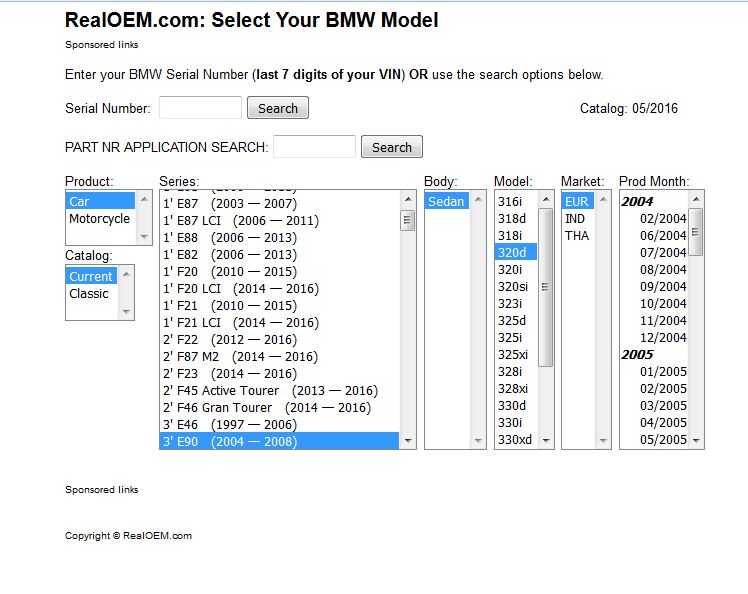
Task: Select Classic in the Catalog list
Action: point(91,293)
